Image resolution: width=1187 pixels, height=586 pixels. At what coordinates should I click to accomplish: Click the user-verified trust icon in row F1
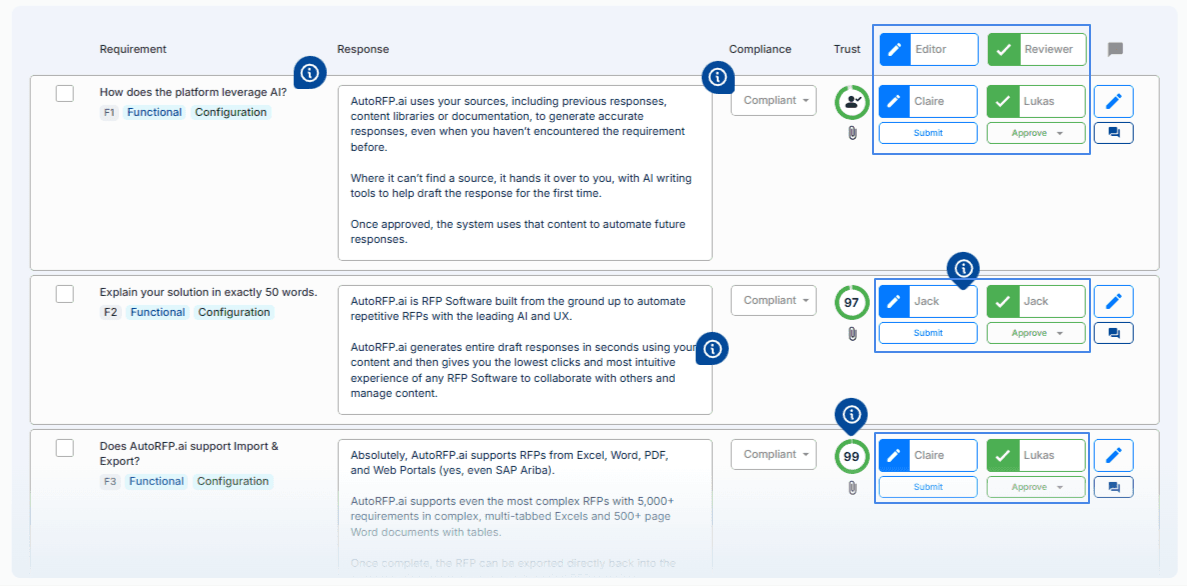[852, 102]
